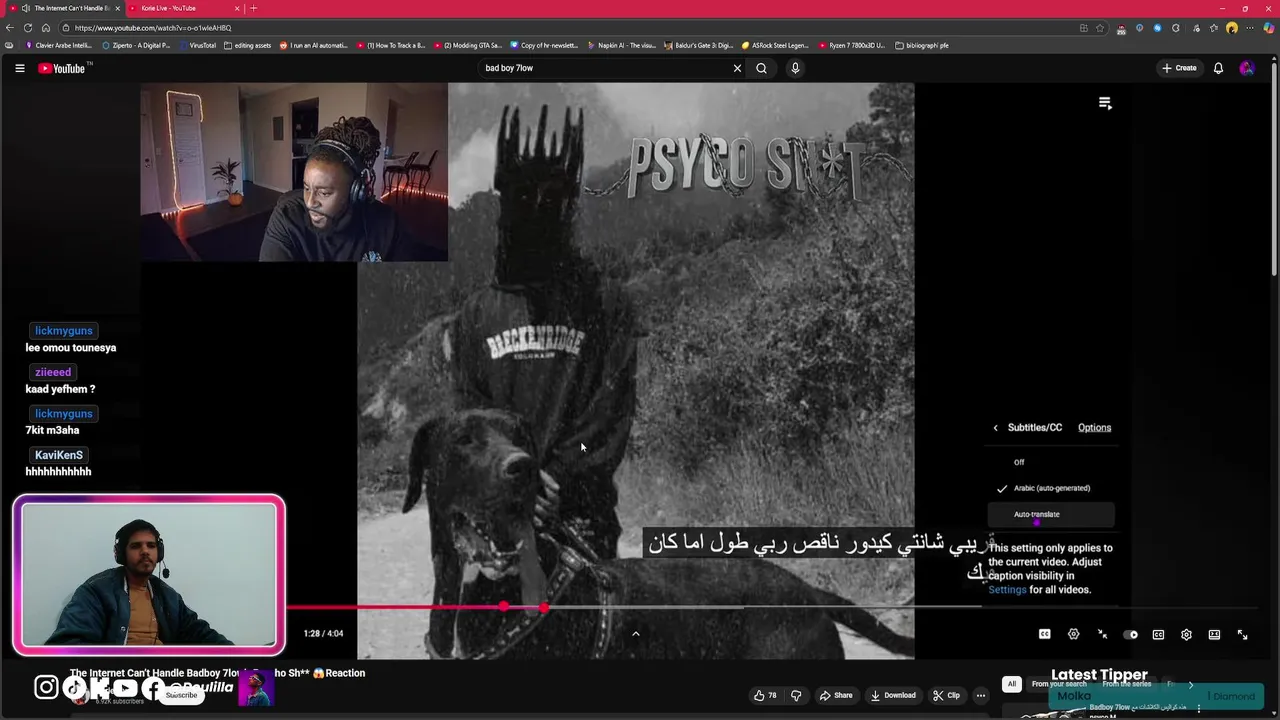This screenshot has height=720, width=1280.
Task: Open Ryzen 7 7800x3D bookmark
Action: pyautogui.click(x=851, y=45)
